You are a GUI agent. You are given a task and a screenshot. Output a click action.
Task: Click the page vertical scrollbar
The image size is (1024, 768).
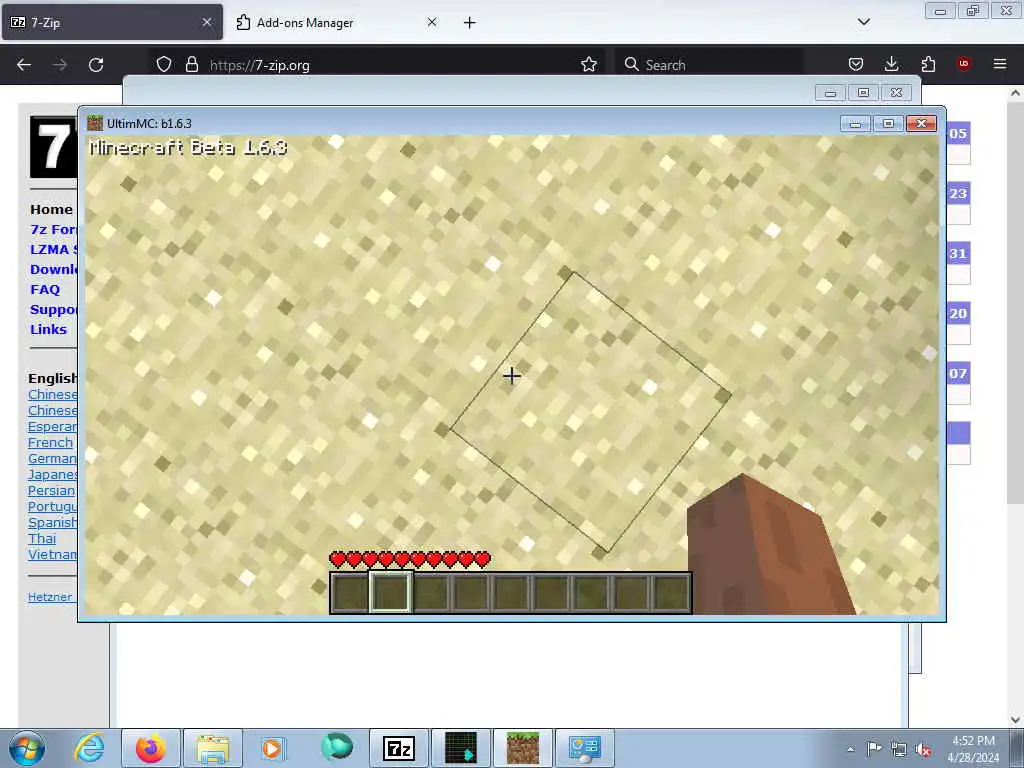tap(1015, 304)
